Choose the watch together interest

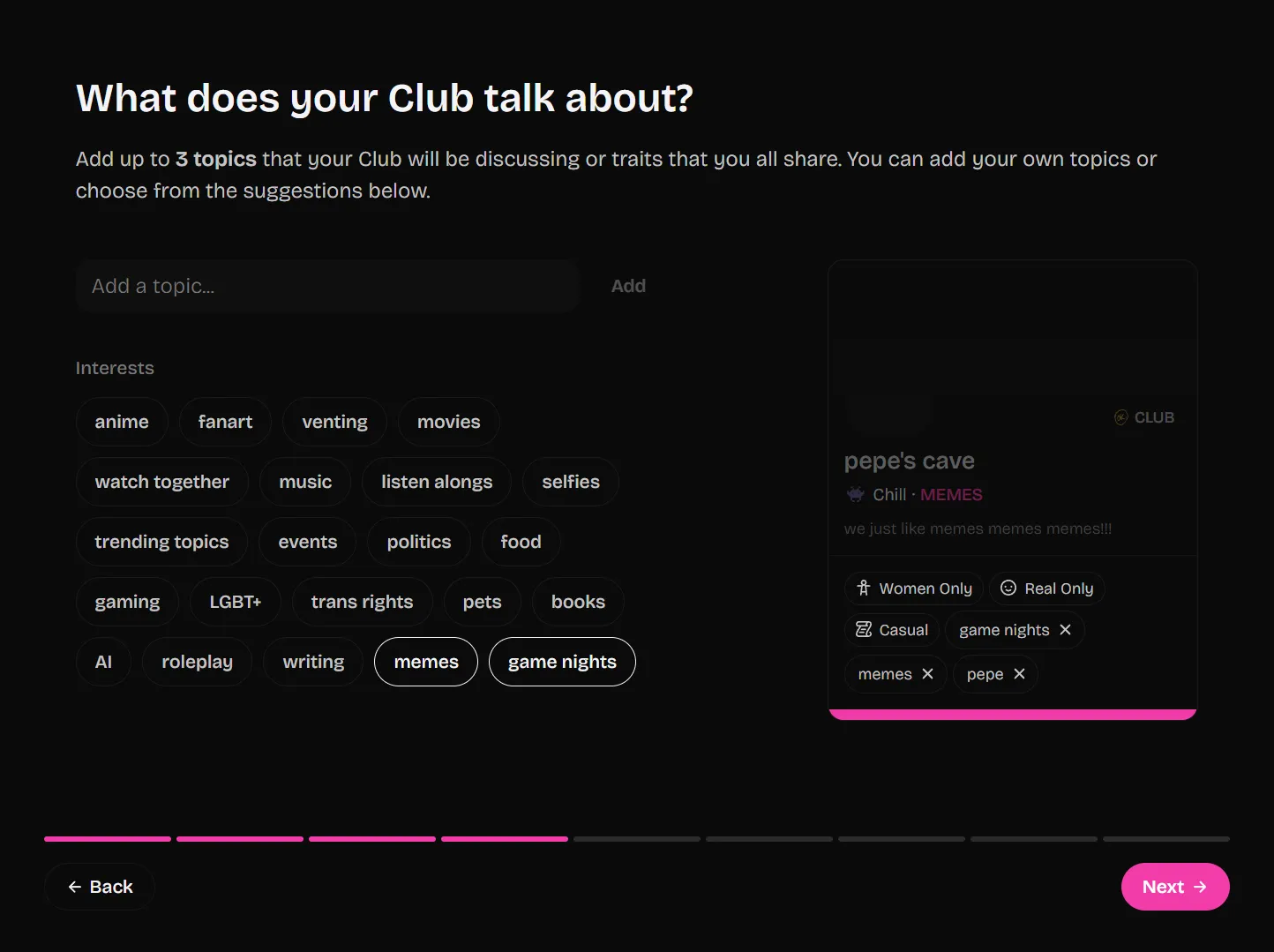[x=162, y=482]
